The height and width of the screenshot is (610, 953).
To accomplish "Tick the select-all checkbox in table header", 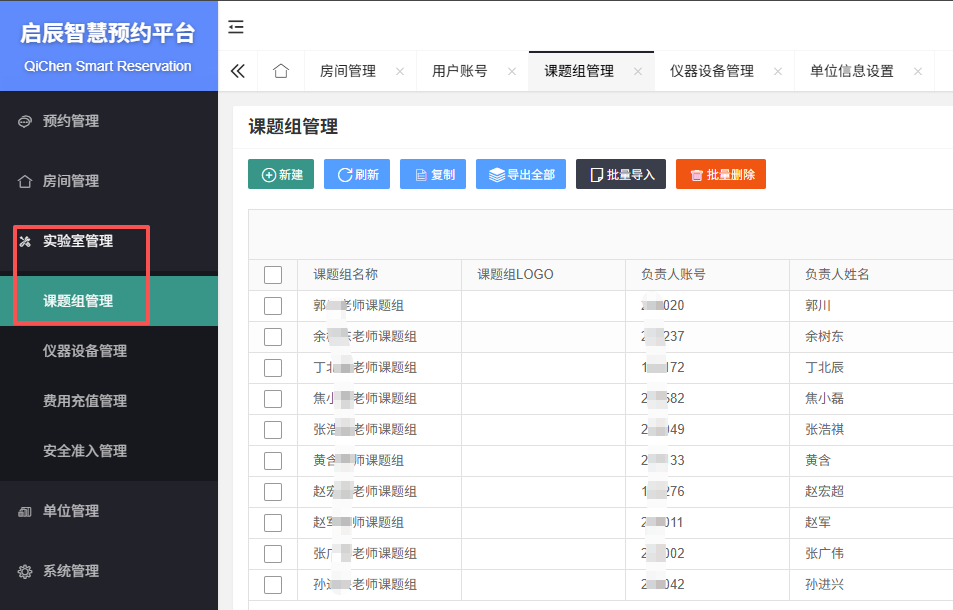I will click(x=273, y=275).
